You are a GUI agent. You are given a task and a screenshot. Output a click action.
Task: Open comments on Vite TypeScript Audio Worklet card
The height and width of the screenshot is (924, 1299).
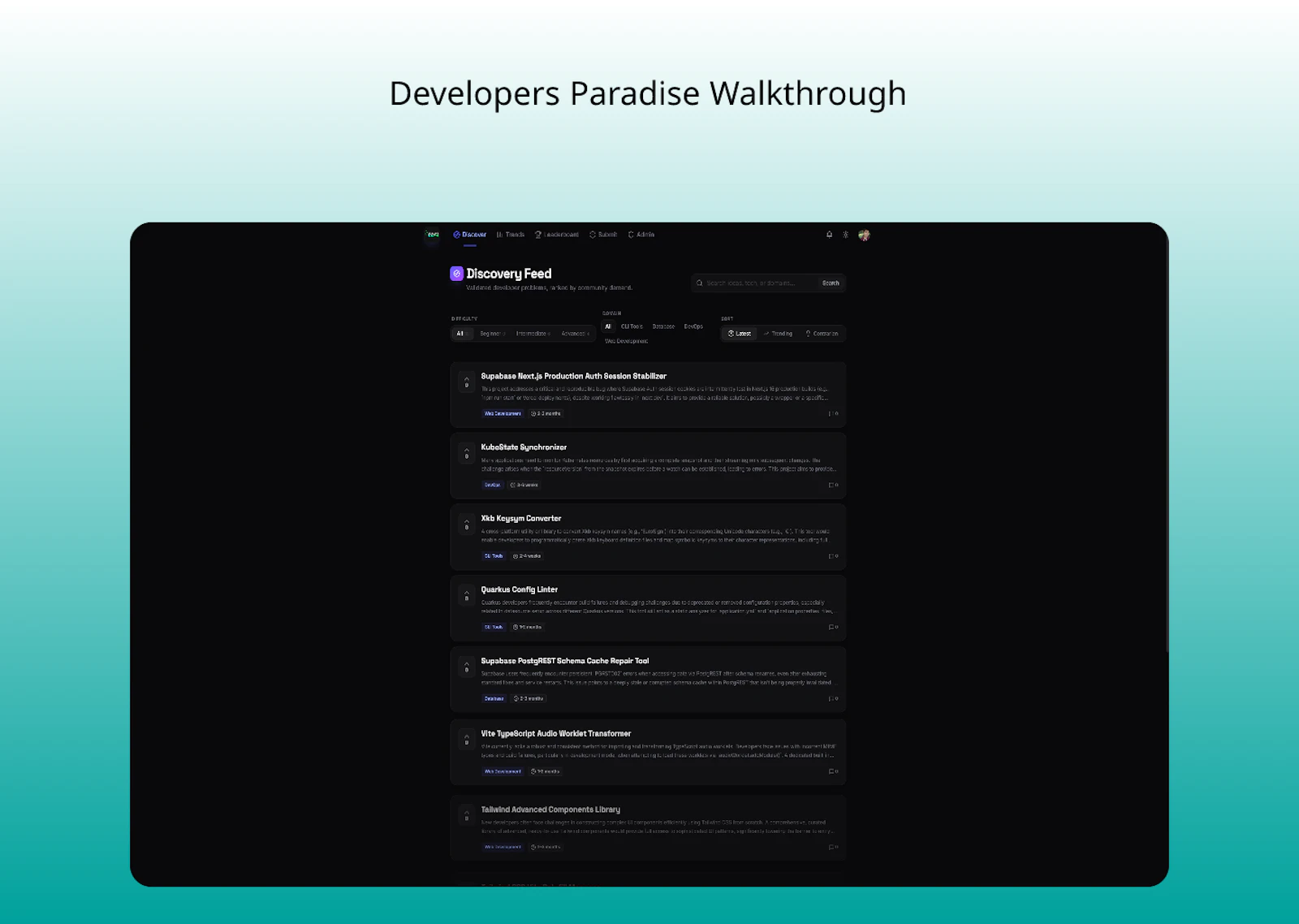coord(833,771)
